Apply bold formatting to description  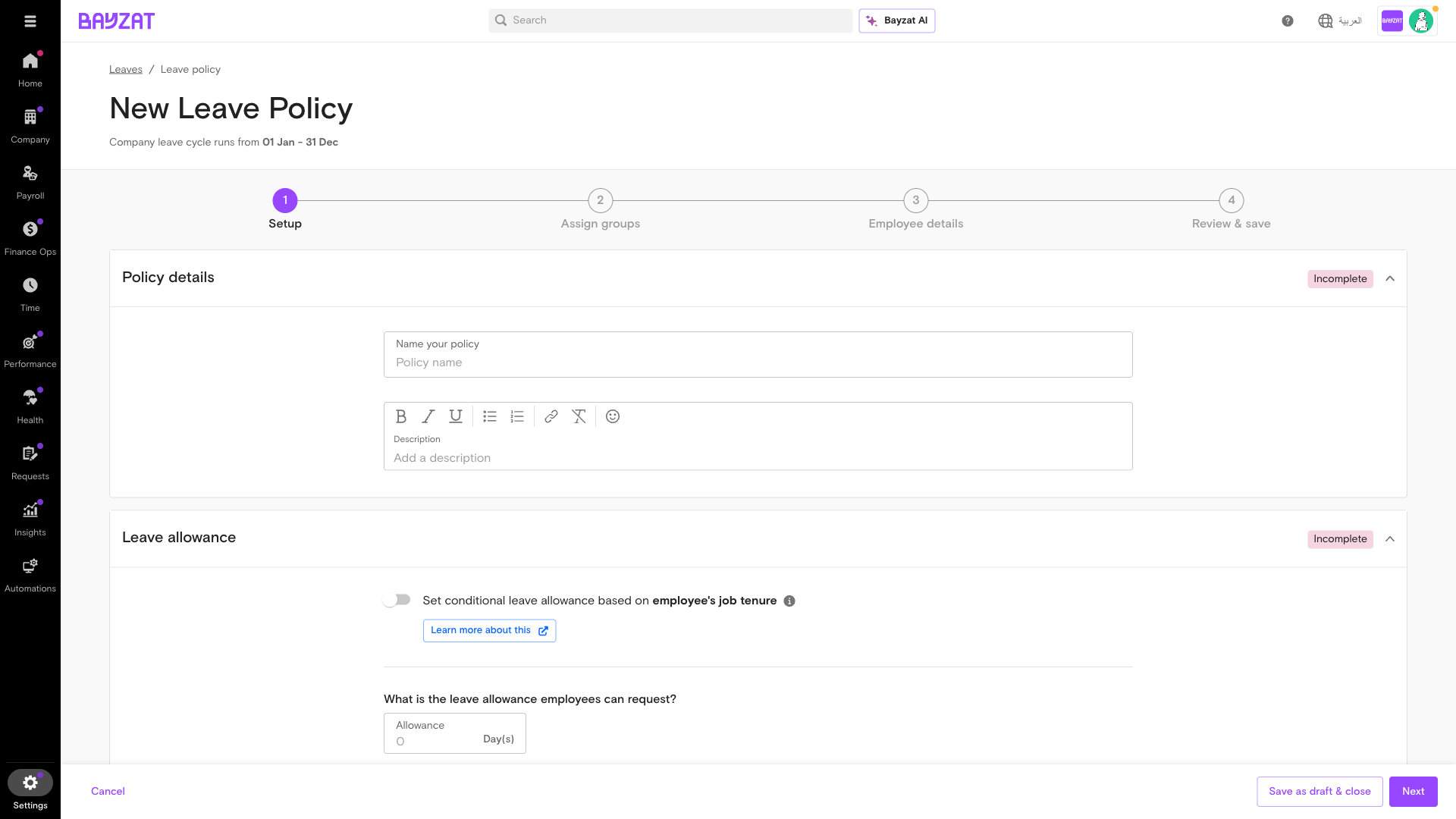401,416
